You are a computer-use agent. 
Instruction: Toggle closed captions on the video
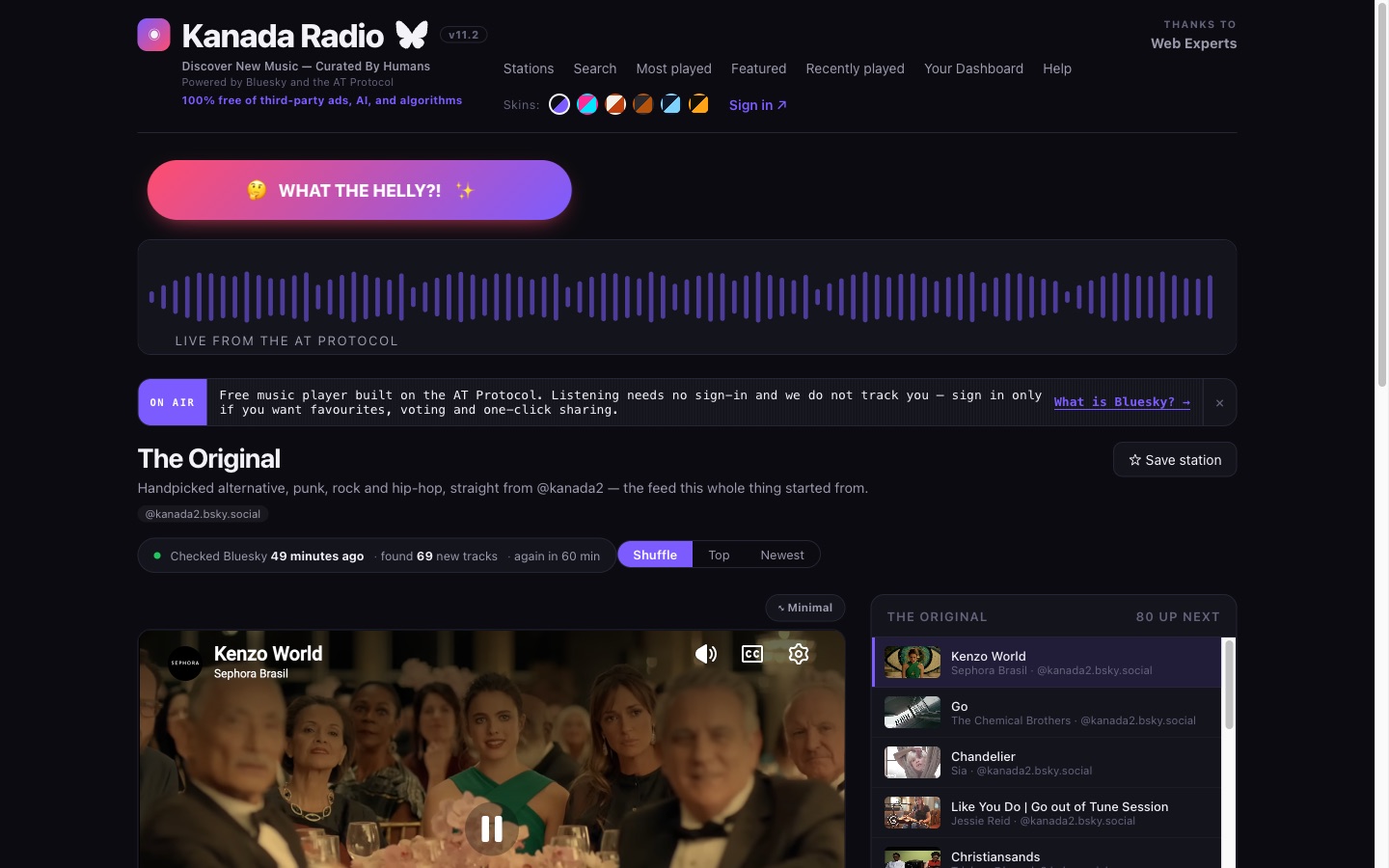[752, 654]
